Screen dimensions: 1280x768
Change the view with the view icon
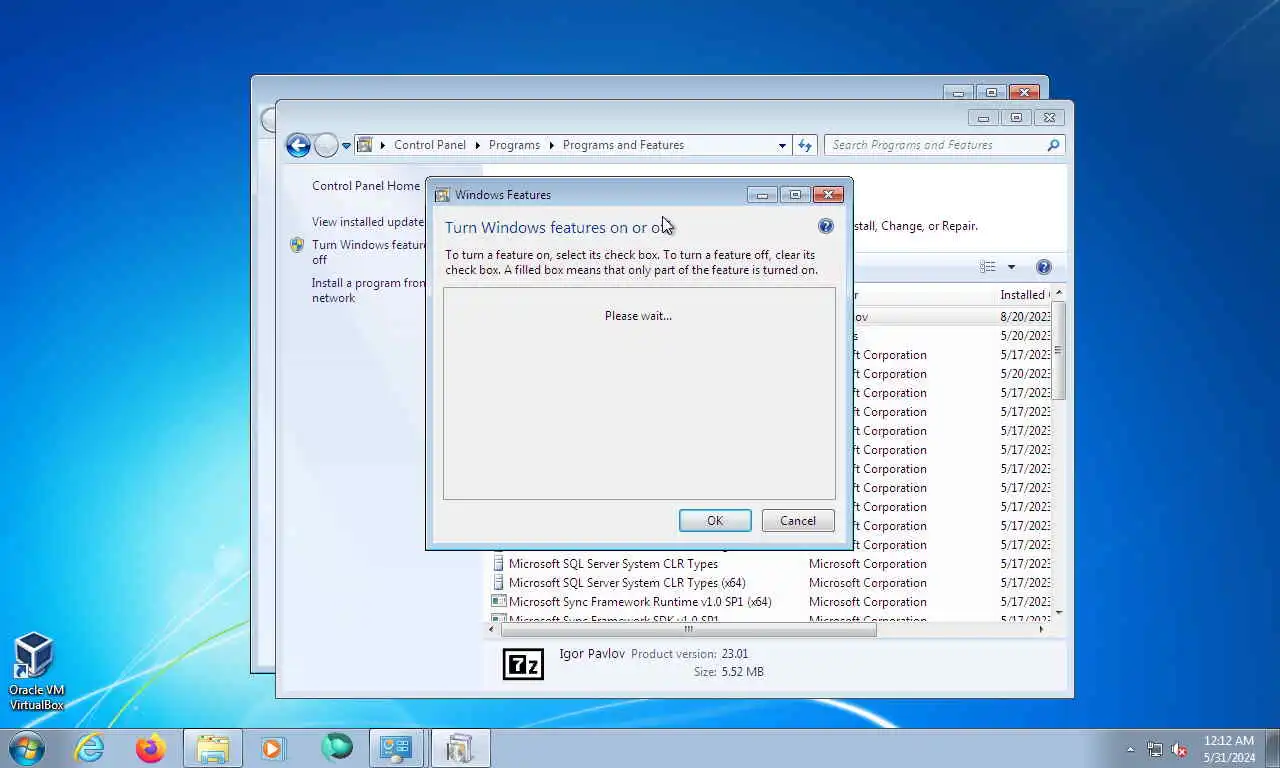pyautogui.click(x=988, y=267)
